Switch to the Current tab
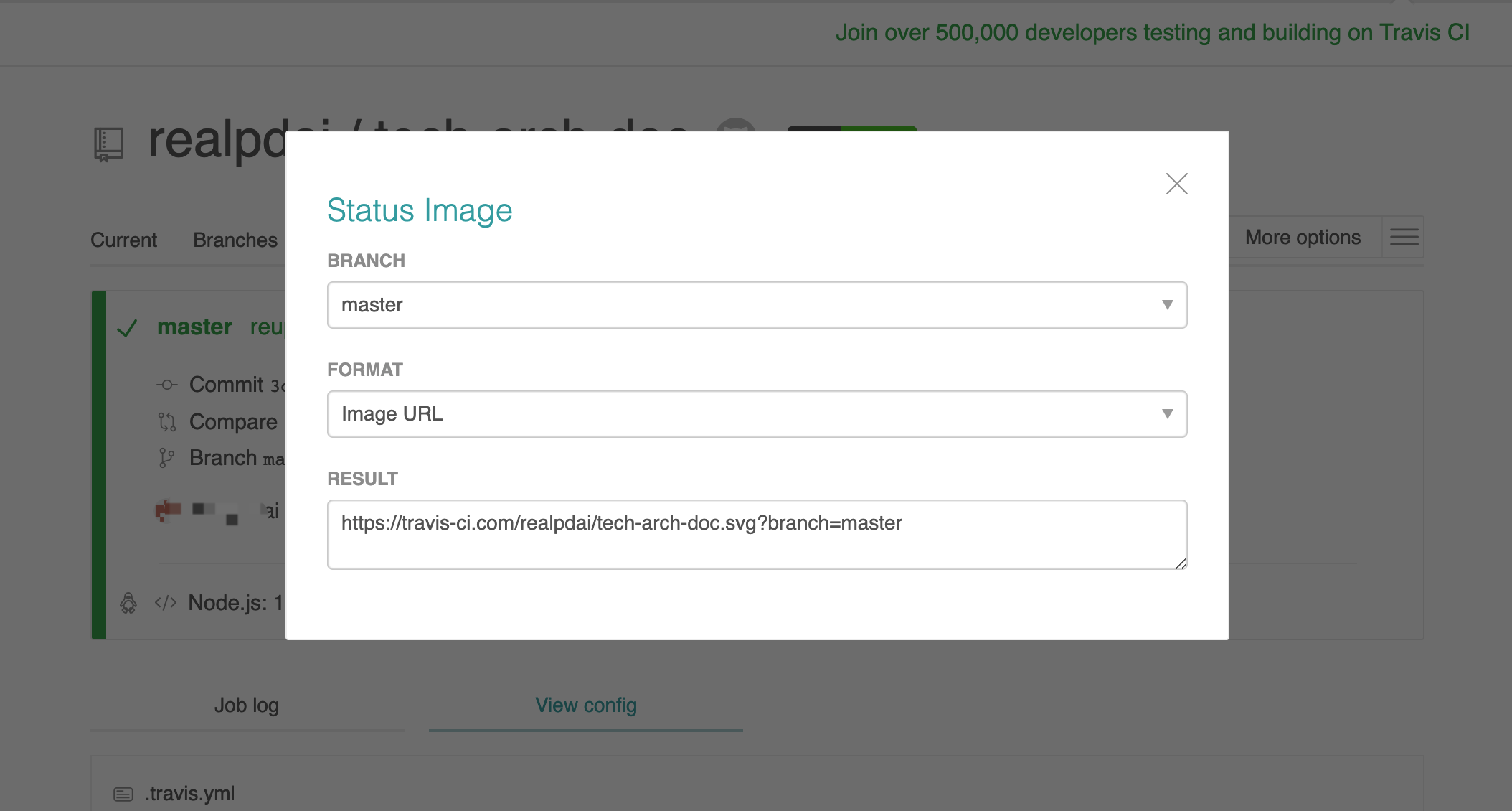The width and height of the screenshot is (1512, 811). (123, 240)
